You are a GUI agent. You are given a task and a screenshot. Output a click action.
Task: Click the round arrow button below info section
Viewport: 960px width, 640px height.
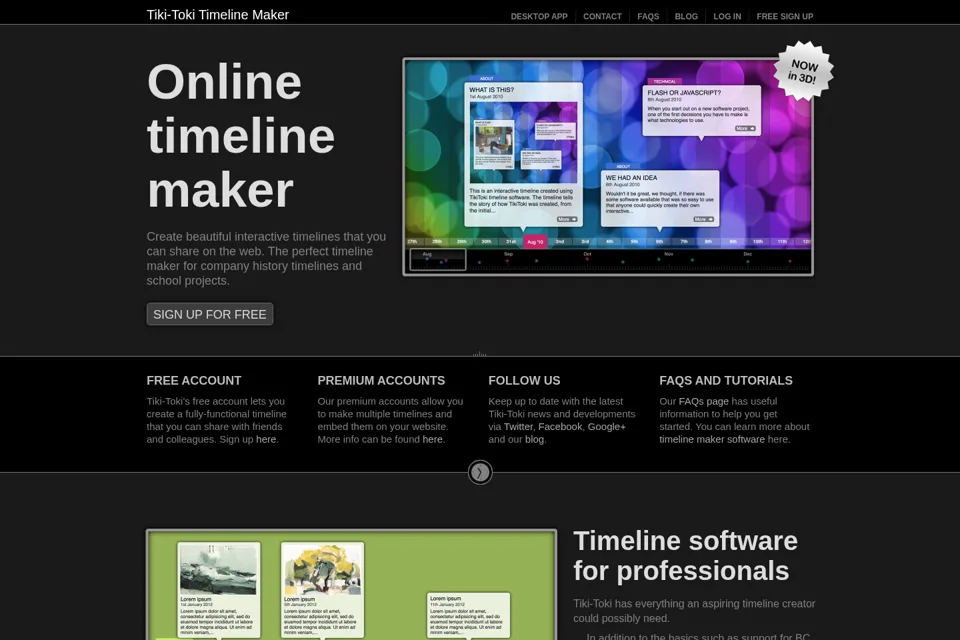click(x=480, y=472)
